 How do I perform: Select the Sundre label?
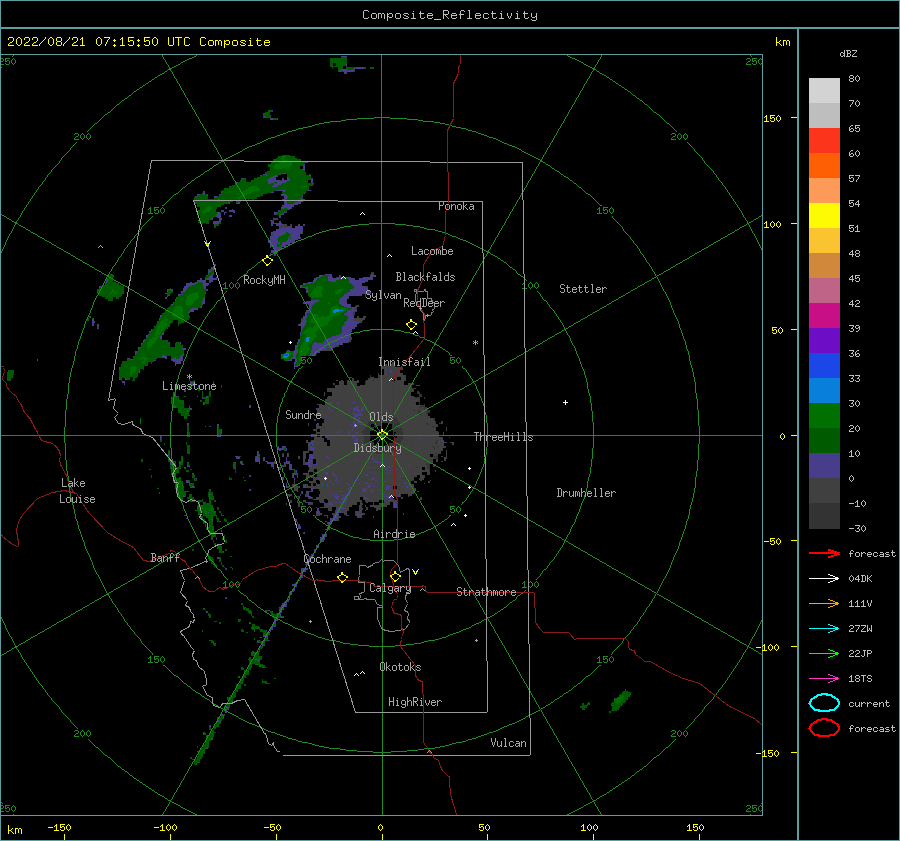coord(303,414)
